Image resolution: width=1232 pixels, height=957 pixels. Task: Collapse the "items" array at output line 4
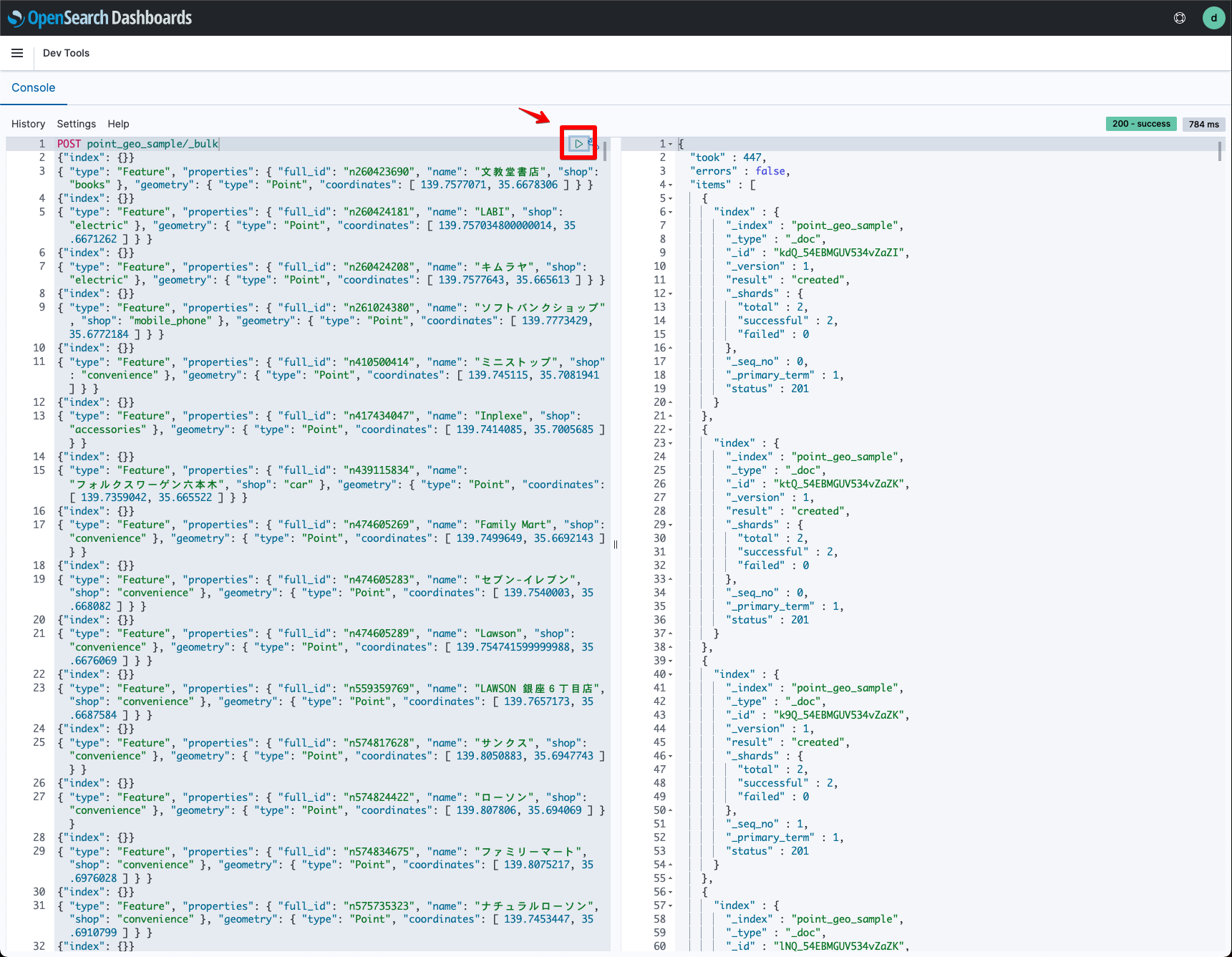671,185
